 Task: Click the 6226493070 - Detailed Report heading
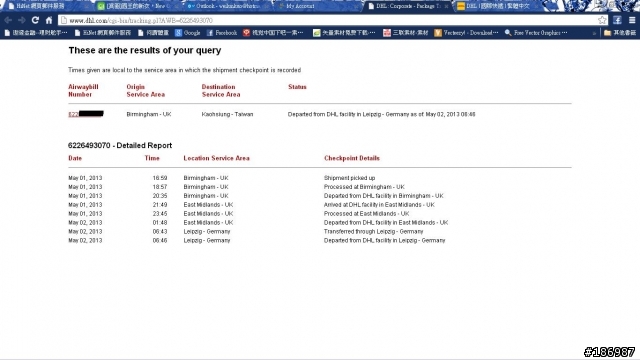point(120,145)
